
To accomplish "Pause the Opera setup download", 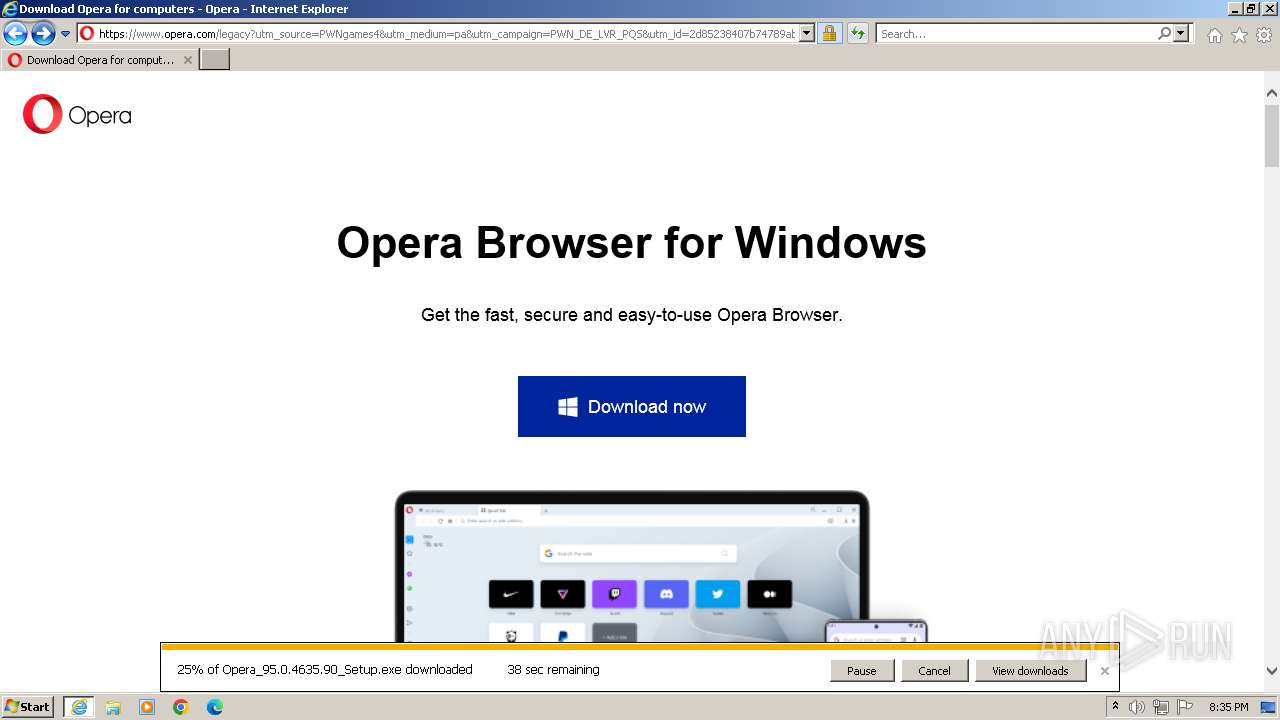I will point(862,671).
